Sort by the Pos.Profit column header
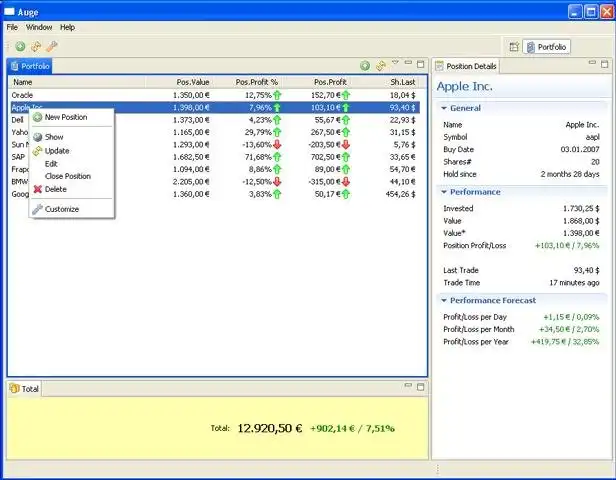 316,82
